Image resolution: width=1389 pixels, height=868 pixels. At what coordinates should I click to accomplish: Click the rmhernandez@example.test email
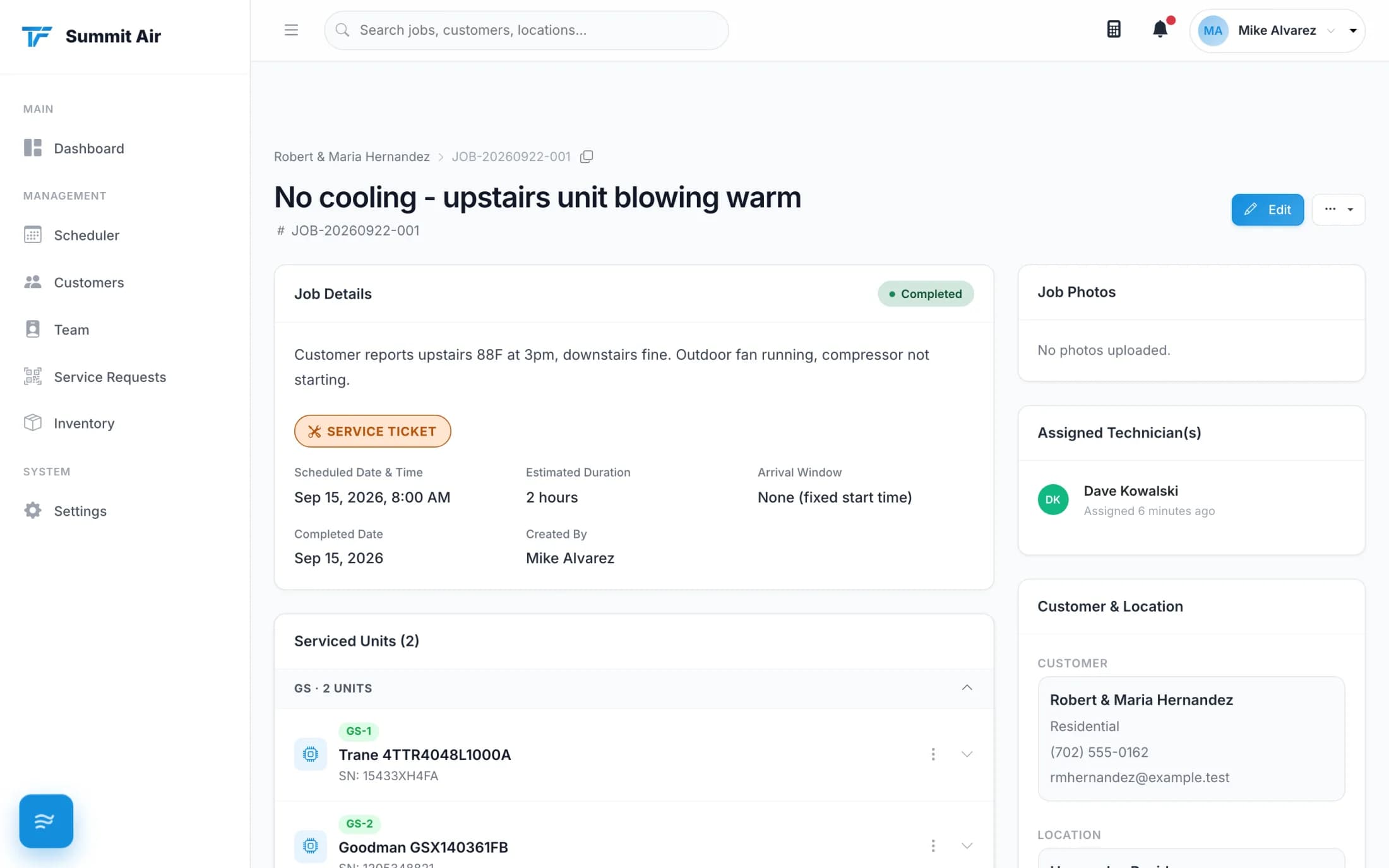(1139, 777)
